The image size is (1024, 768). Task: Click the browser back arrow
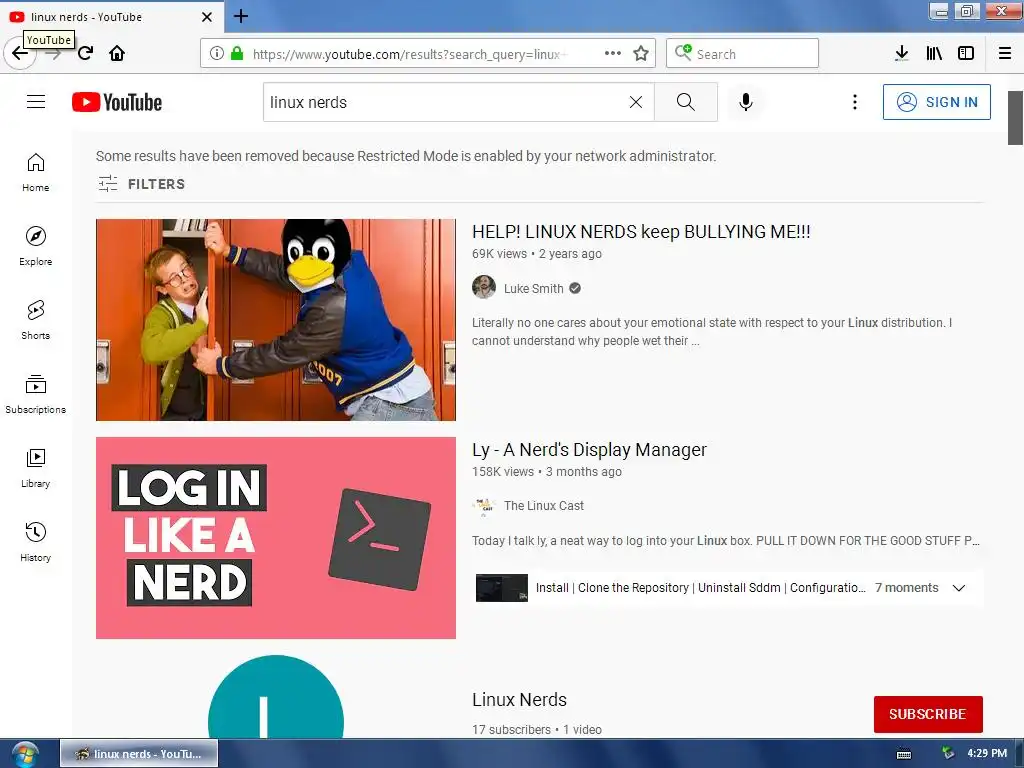point(20,53)
